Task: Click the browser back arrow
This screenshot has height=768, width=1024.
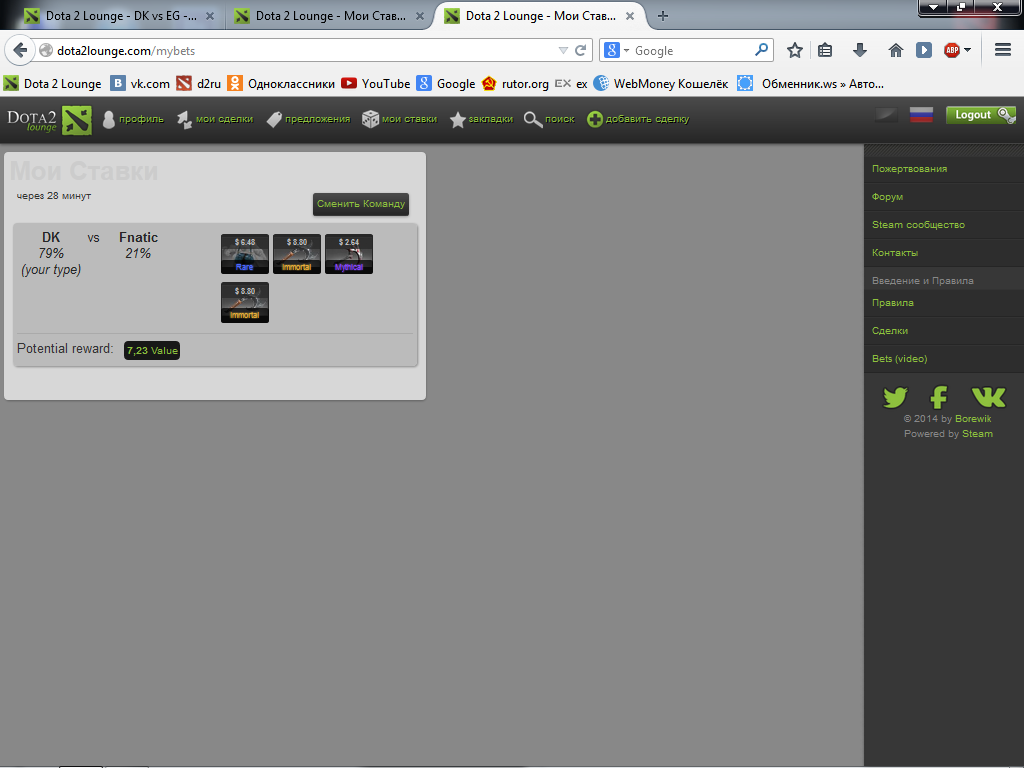Action: [20, 50]
